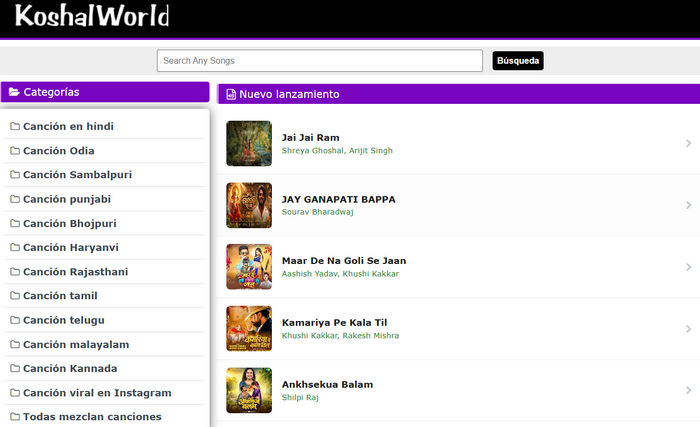Go to Canción Haryanvi category
The width and height of the screenshot is (700, 427).
click(x=71, y=247)
